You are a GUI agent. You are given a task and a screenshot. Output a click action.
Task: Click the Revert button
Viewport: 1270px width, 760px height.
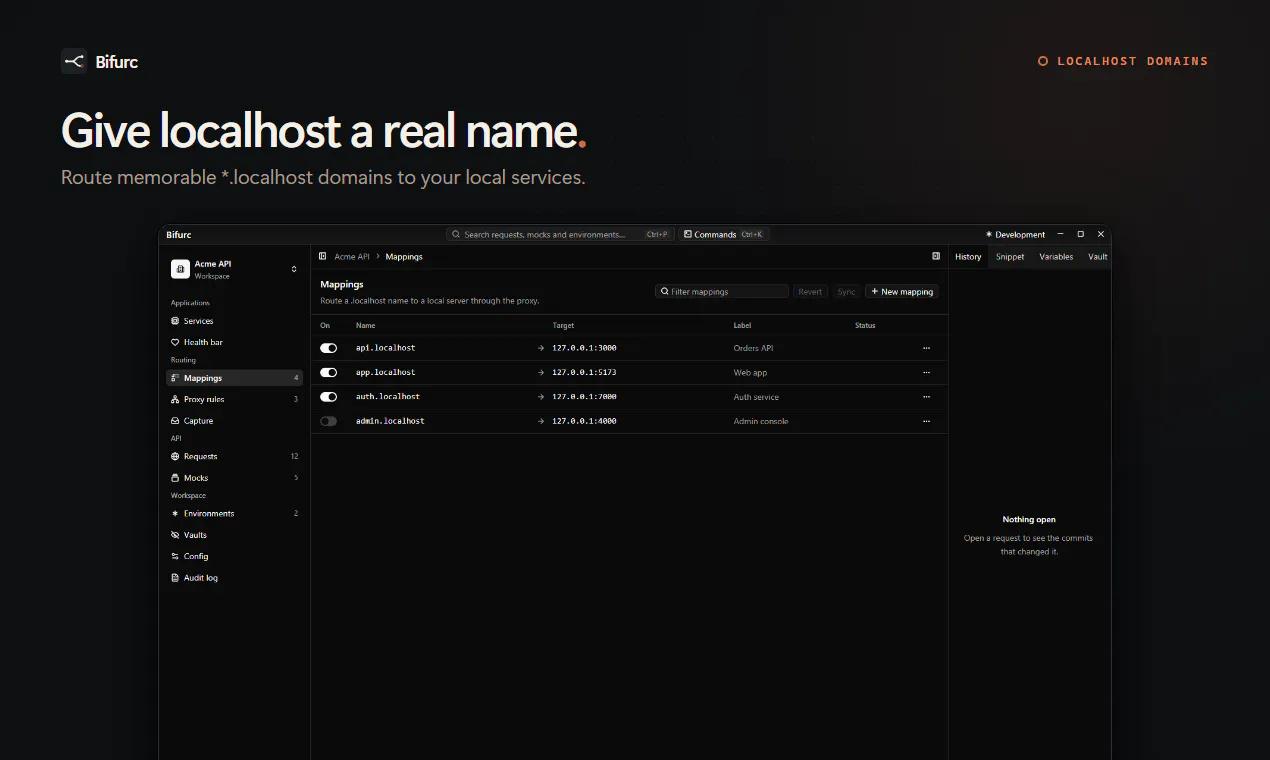[810, 292]
